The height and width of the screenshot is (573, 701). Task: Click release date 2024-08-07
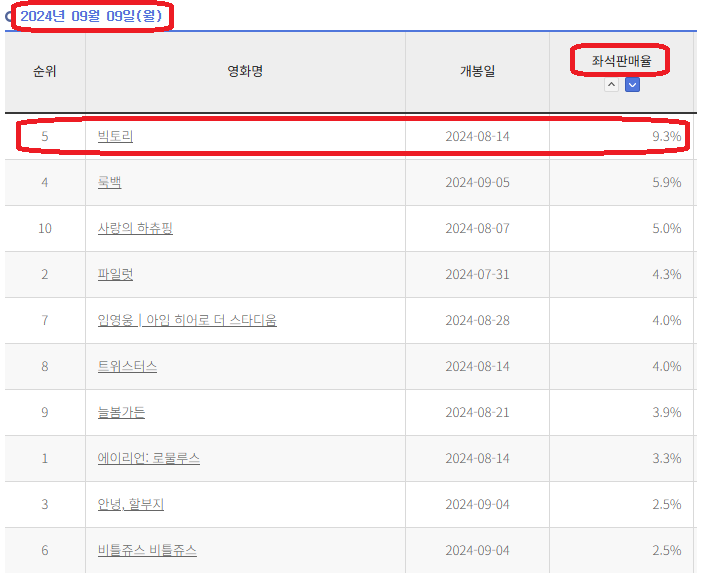(477, 228)
